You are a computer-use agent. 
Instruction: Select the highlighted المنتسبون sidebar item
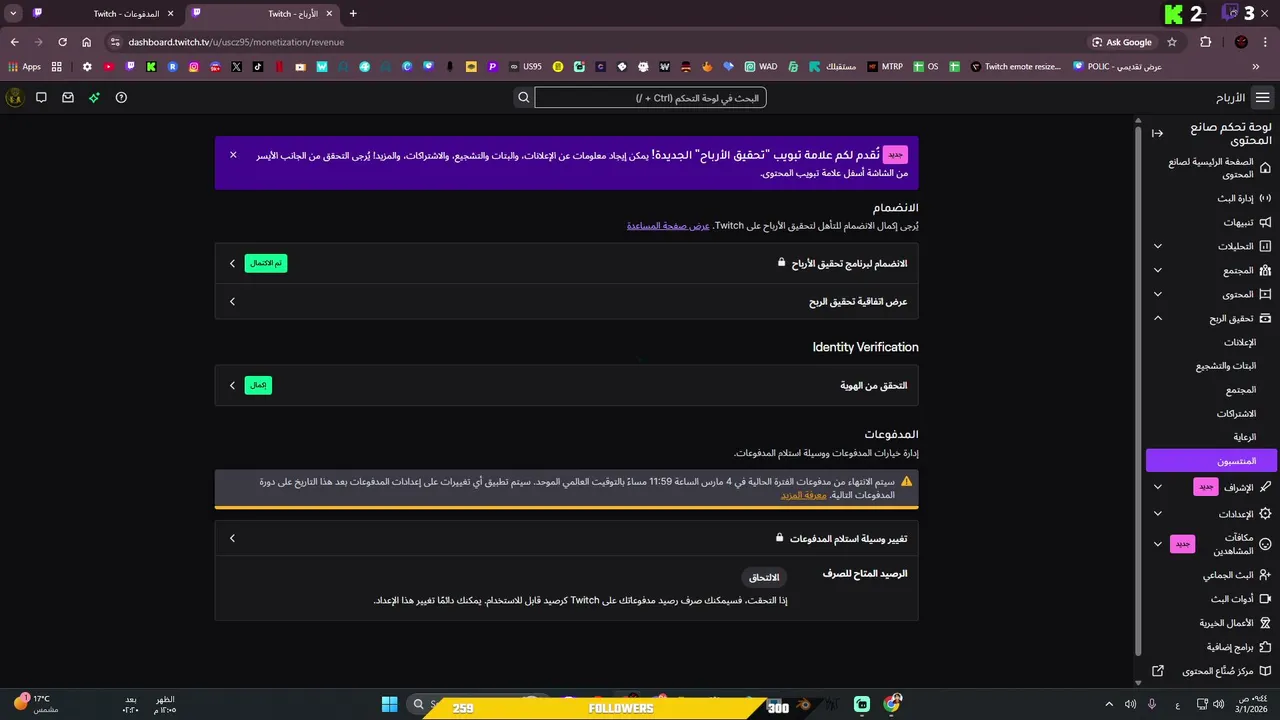[1213, 461]
